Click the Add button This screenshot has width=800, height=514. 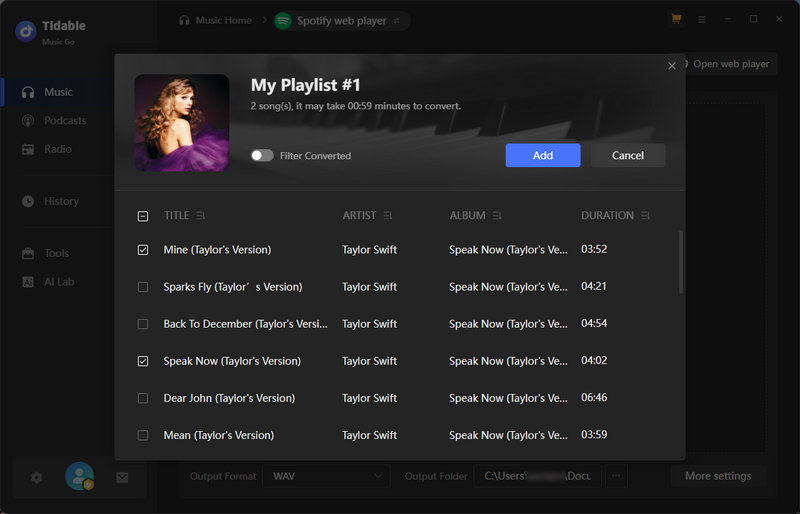[542, 155]
